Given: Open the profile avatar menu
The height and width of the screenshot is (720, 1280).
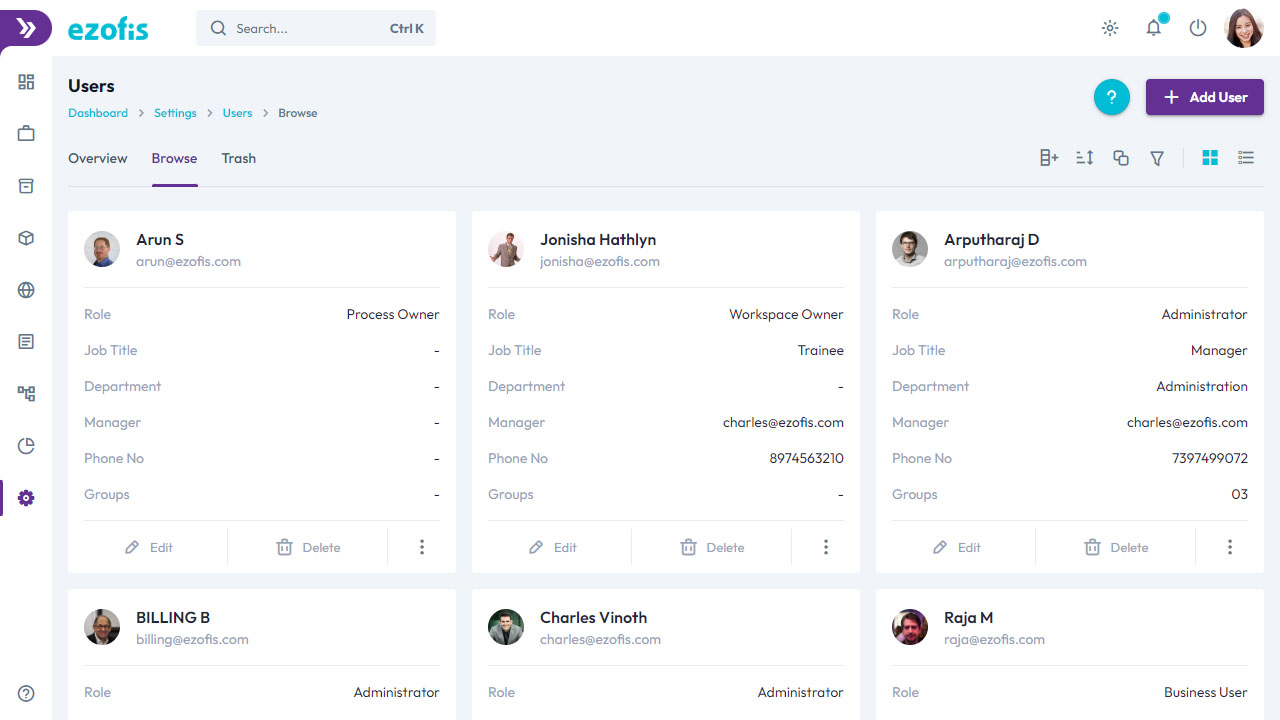Looking at the screenshot, I should click(x=1244, y=28).
